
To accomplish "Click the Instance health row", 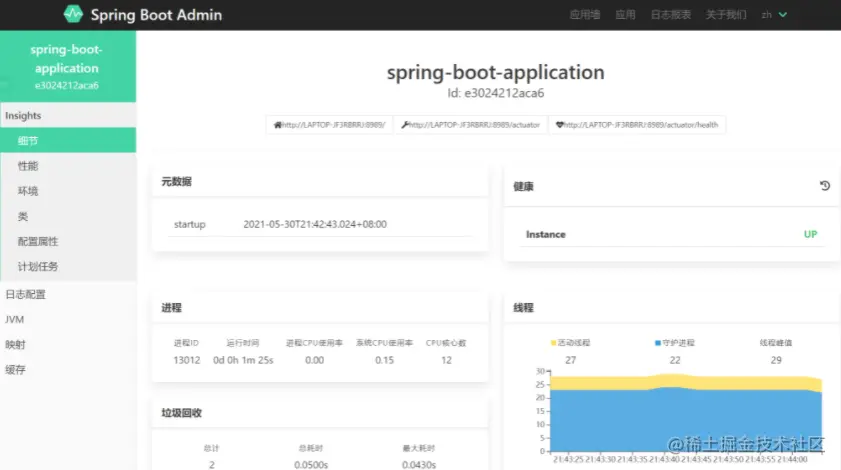I will click(x=672, y=234).
